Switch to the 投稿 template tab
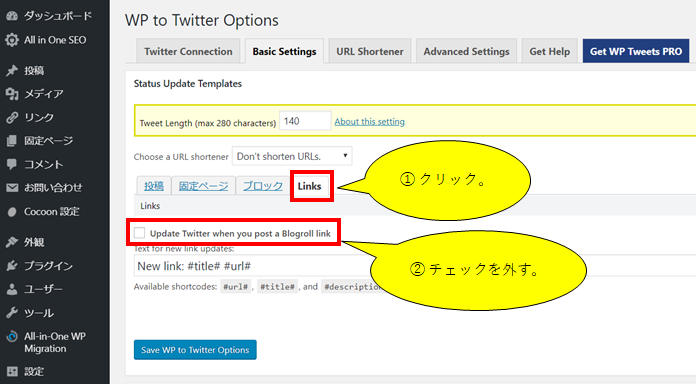Image resolution: width=696 pixels, height=384 pixels. pos(154,186)
